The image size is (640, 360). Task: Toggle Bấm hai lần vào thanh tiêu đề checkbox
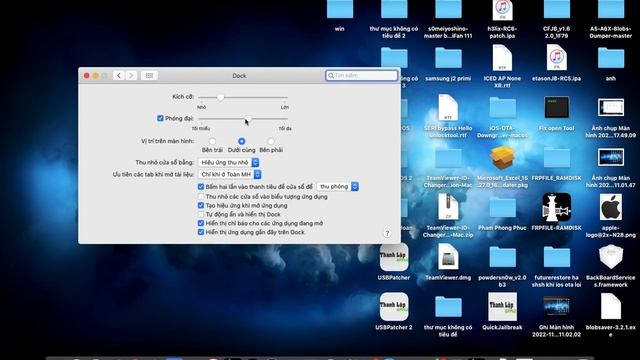(201, 187)
